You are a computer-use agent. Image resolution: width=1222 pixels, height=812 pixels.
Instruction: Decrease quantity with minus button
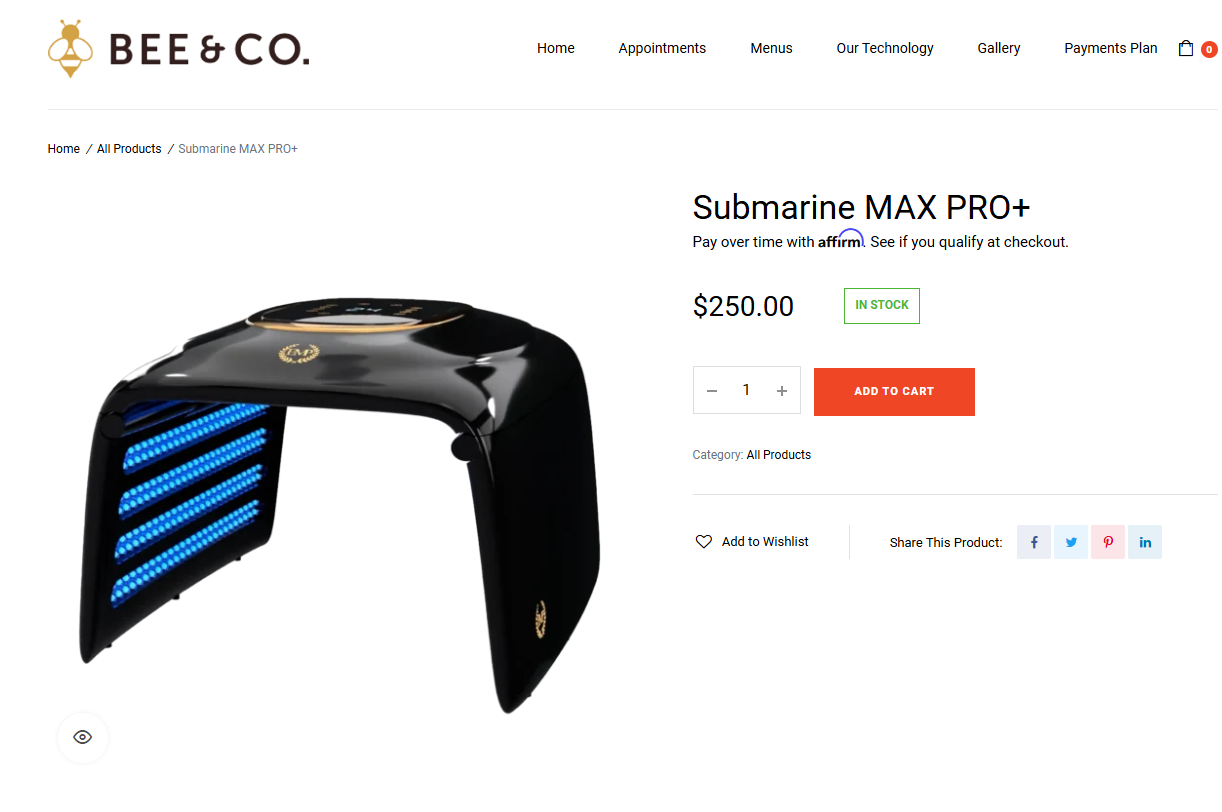[712, 391]
